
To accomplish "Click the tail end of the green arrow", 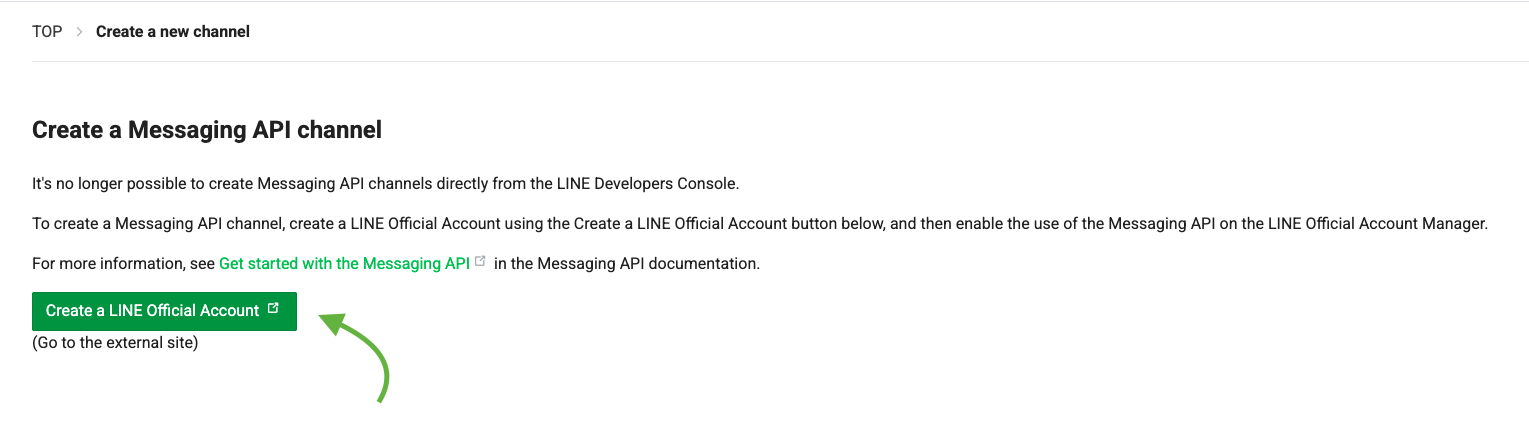I will [x=380, y=401].
